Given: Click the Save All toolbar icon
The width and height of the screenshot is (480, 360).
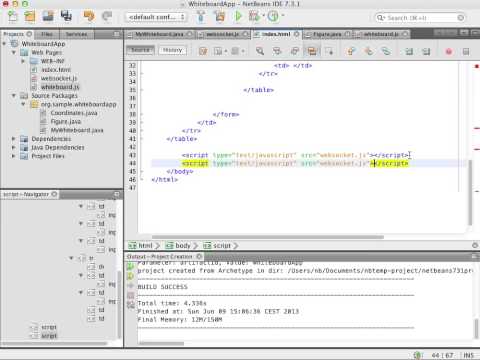Looking at the screenshot, I should click(66, 16).
